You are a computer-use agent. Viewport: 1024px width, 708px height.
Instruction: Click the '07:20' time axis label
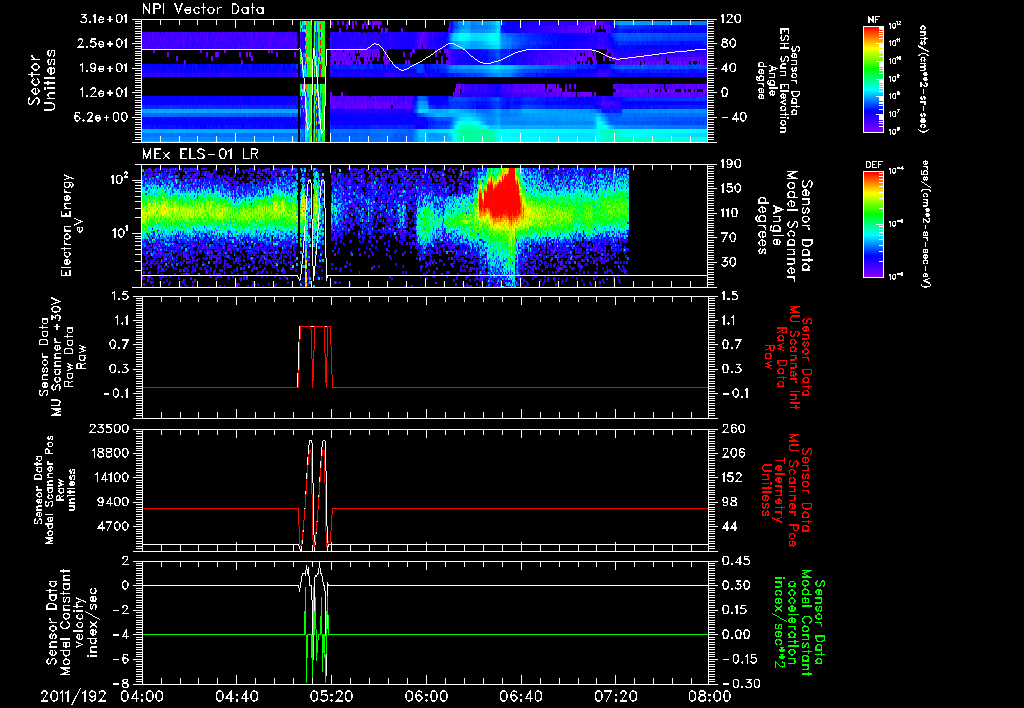615,696
